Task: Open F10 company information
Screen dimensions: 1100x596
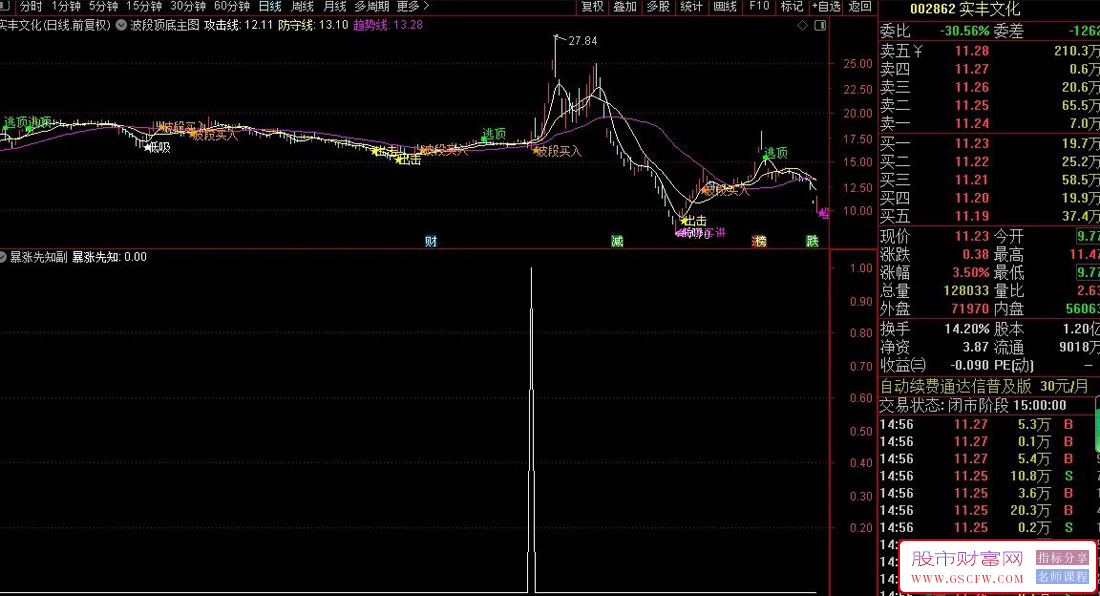Action: (x=759, y=6)
